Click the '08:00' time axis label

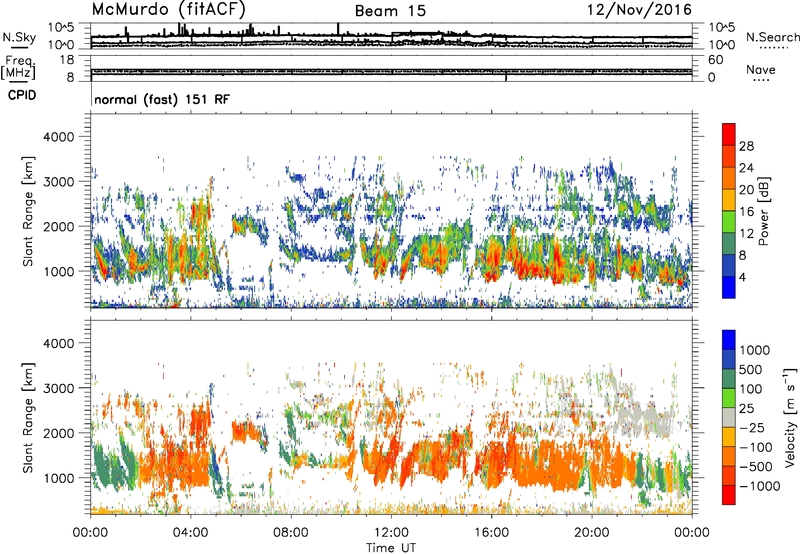(x=291, y=533)
